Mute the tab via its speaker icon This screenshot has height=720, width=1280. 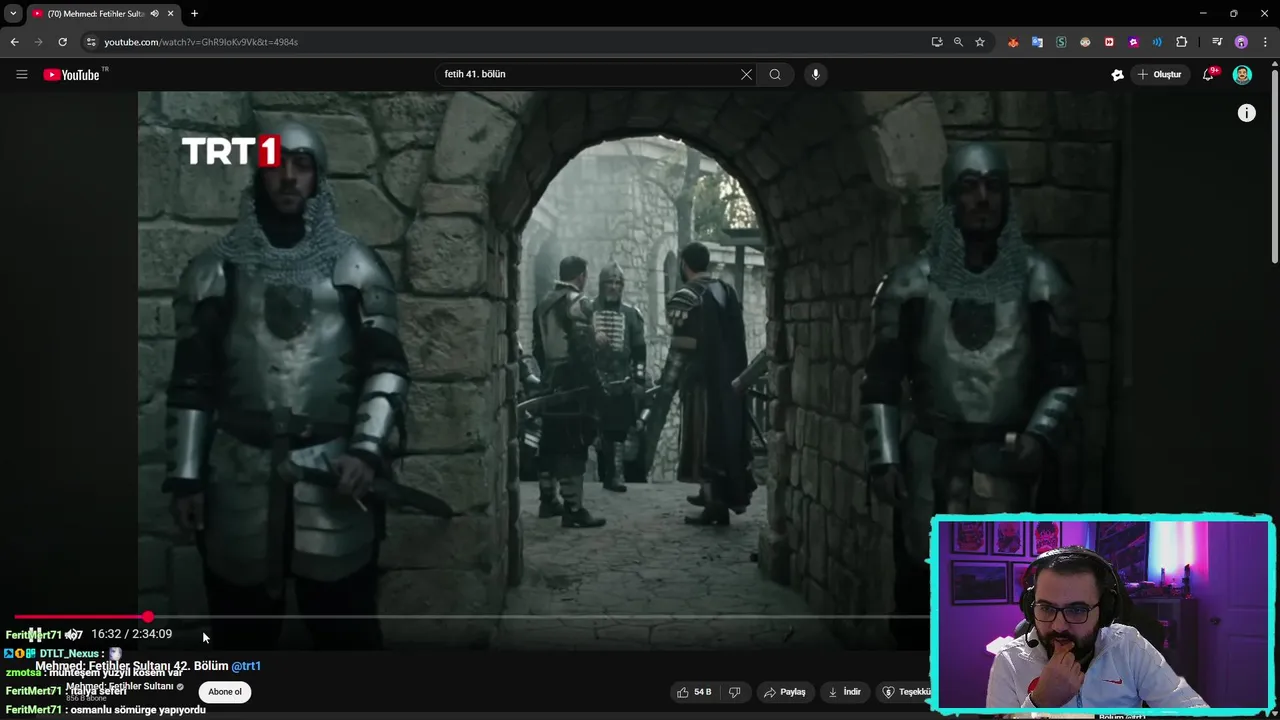tap(154, 13)
